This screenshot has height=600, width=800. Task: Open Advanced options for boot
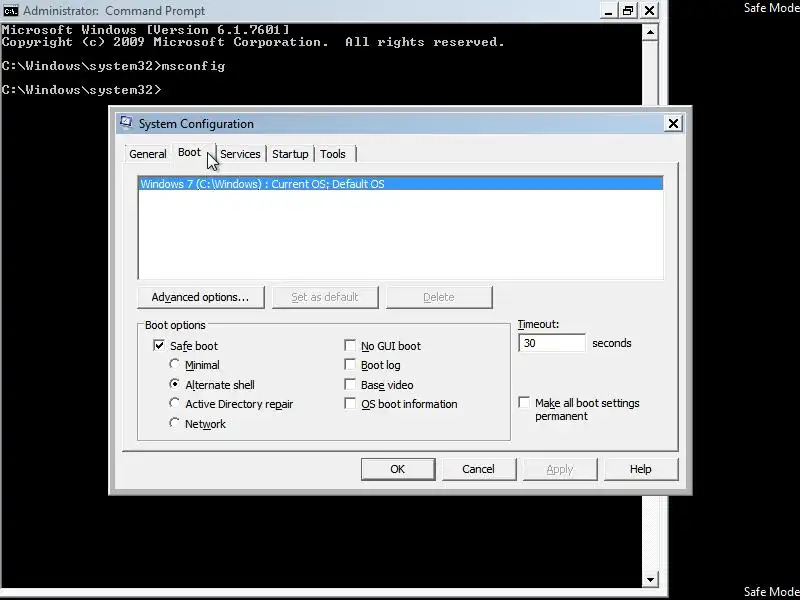click(x=201, y=297)
